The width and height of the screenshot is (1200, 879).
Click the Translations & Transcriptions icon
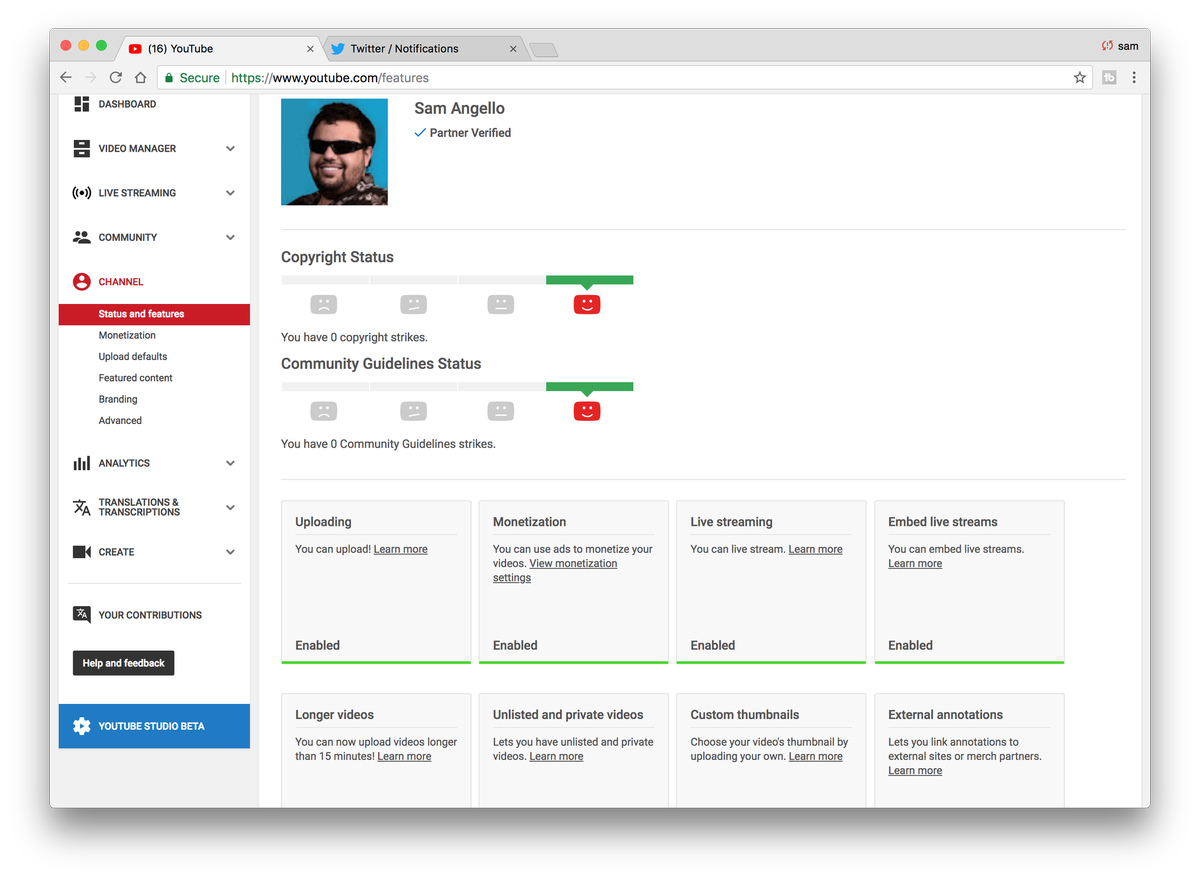coord(82,507)
